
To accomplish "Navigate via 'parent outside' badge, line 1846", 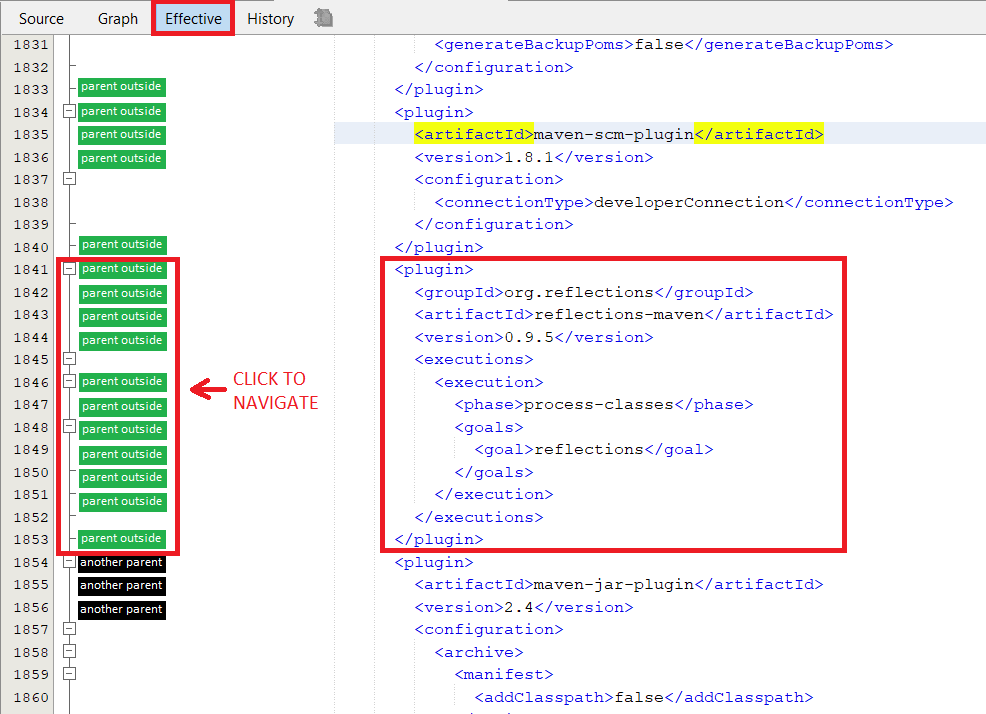I will pyautogui.click(x=122, y=382).
